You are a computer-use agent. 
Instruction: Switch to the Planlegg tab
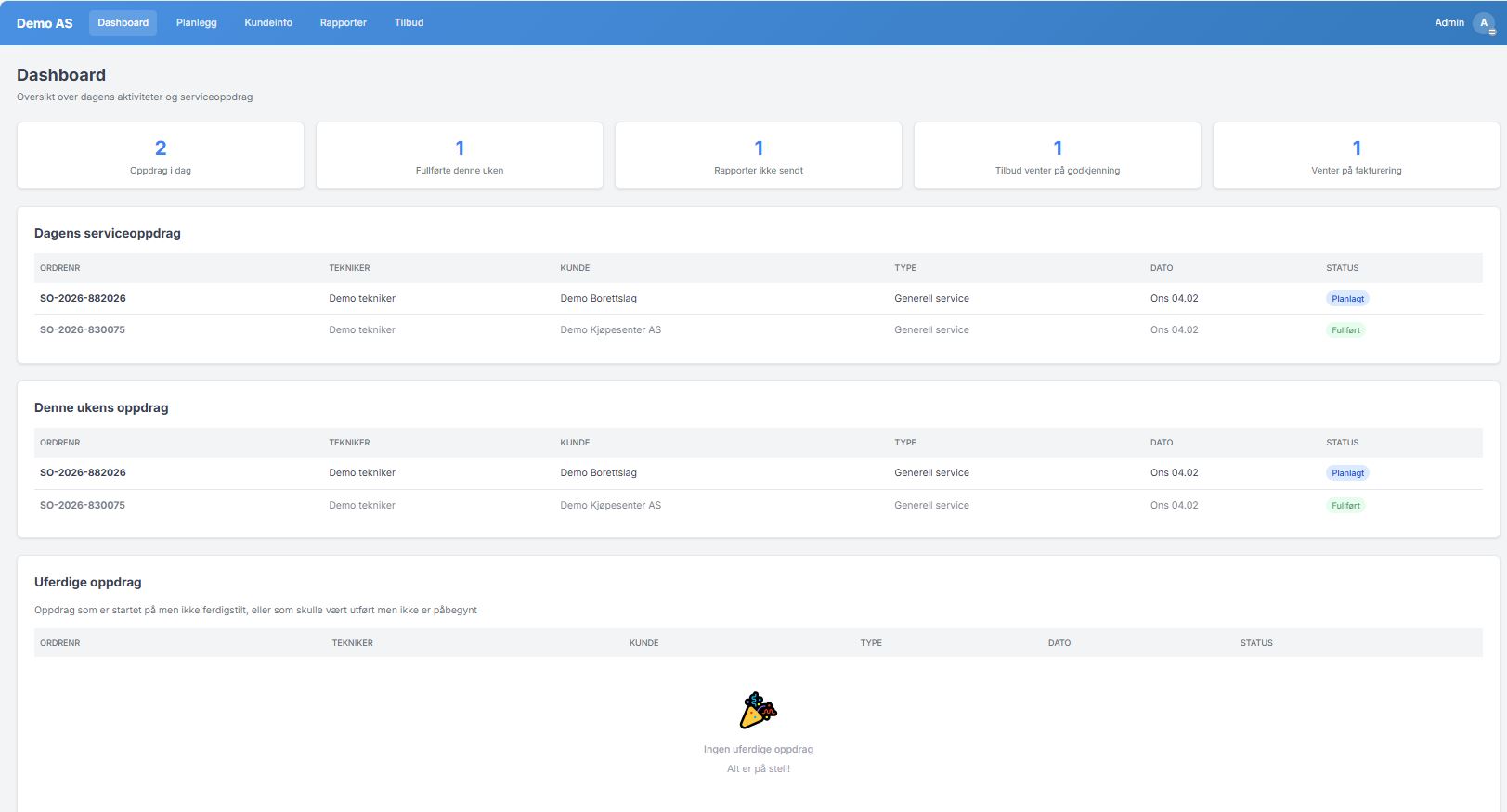pos(196,23)
